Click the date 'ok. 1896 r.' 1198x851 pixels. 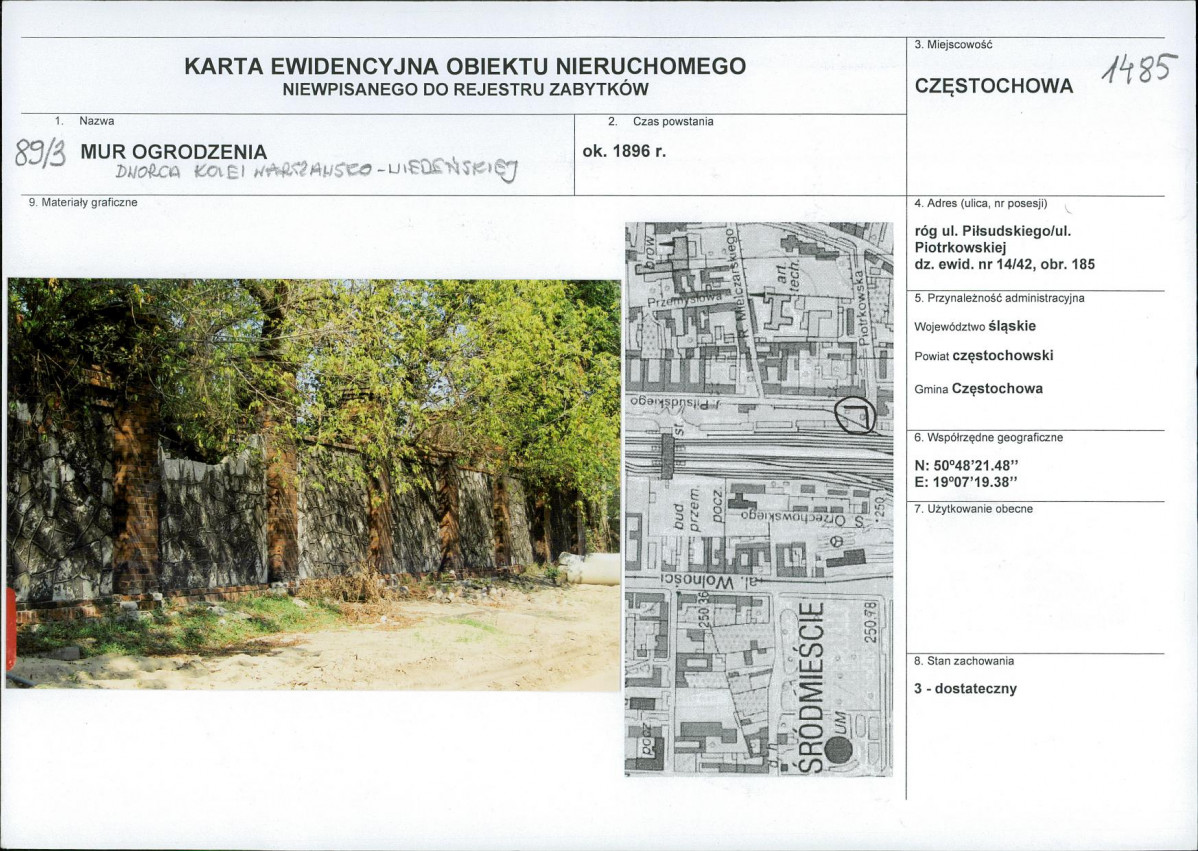tap(624, 151)
